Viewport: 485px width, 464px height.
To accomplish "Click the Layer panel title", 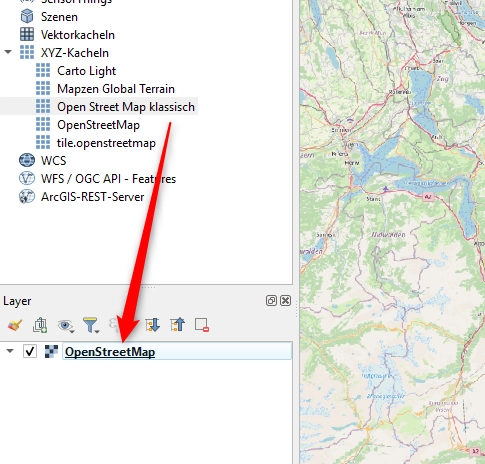I will click(x=17, y=301).
